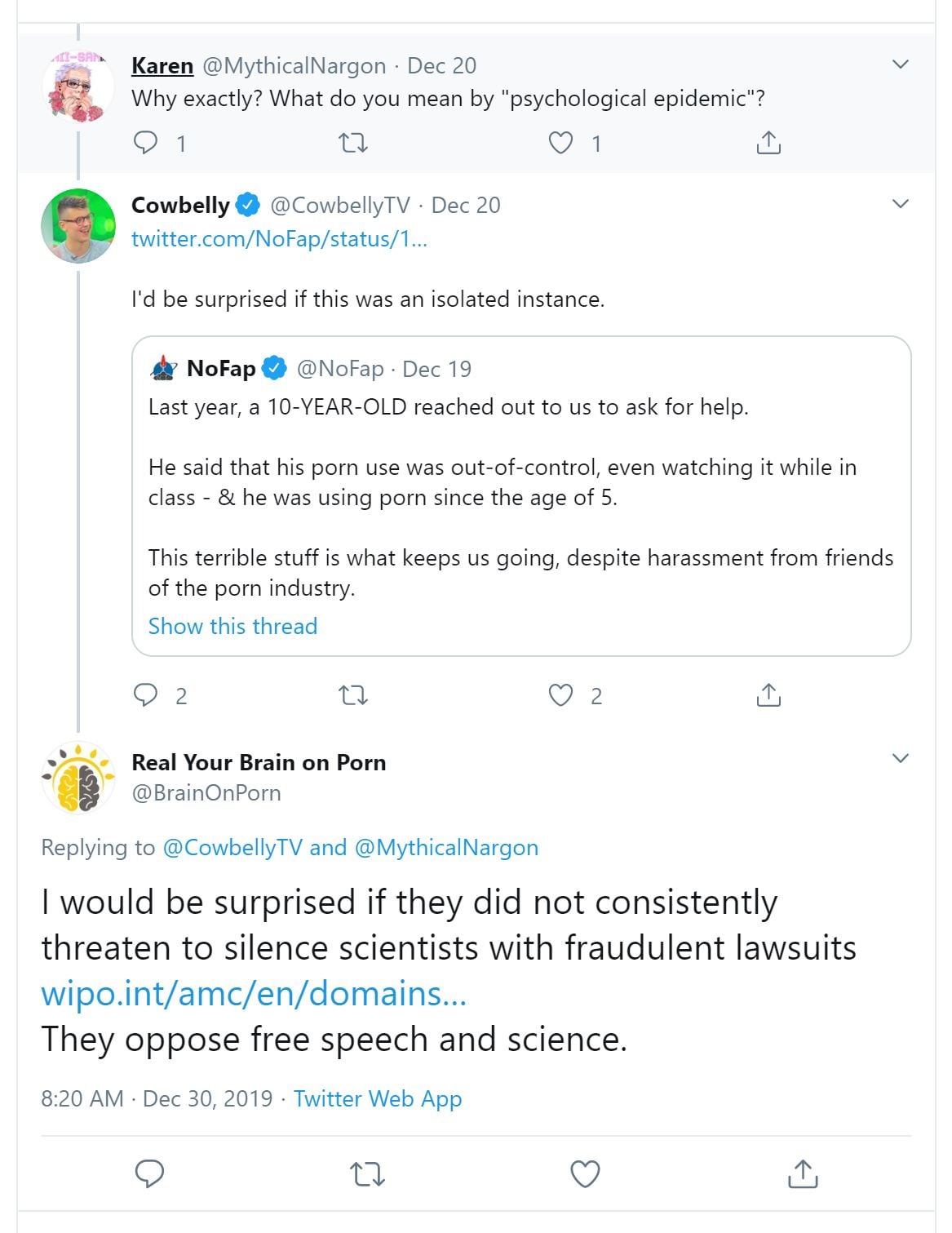Share Karen's tweet

click(x=768, y=144)
